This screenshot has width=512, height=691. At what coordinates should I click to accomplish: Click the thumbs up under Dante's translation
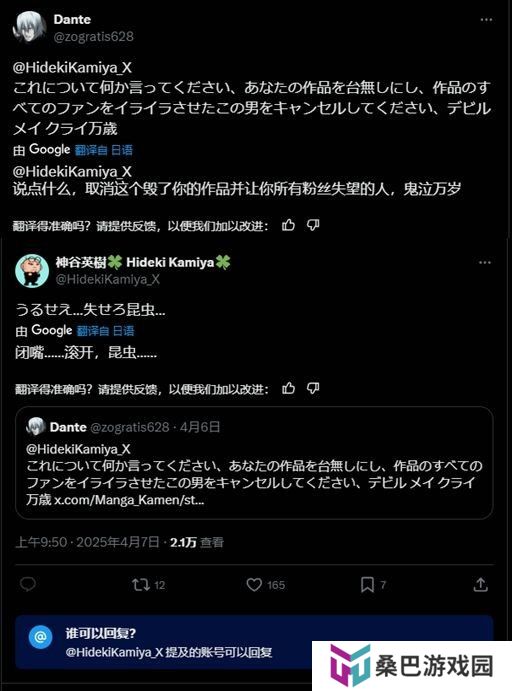coord(288,225)
